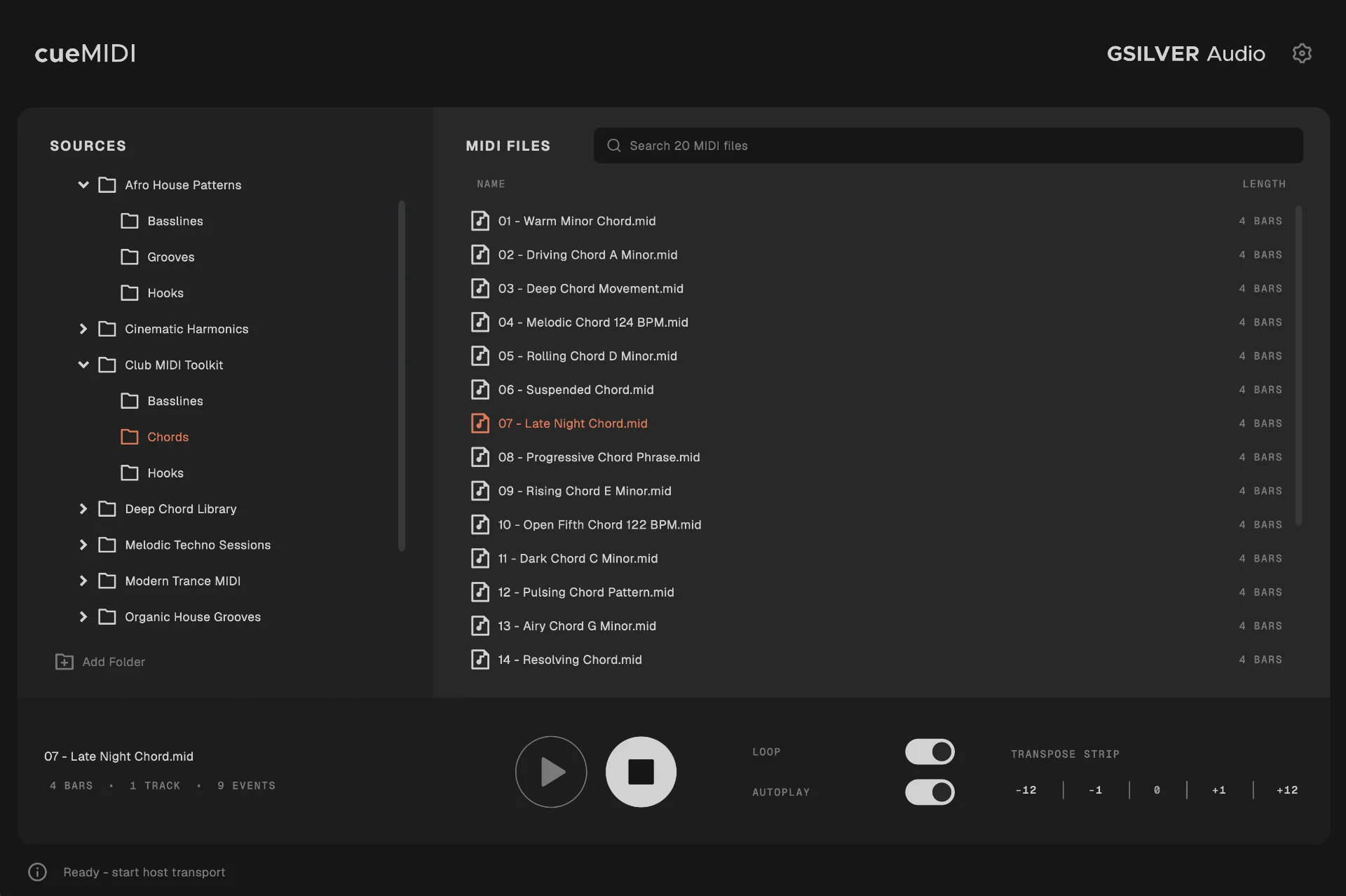1346x896 pixels.
Task: Click the folder icon beside Grooves
Action: (x=130, y=257)
